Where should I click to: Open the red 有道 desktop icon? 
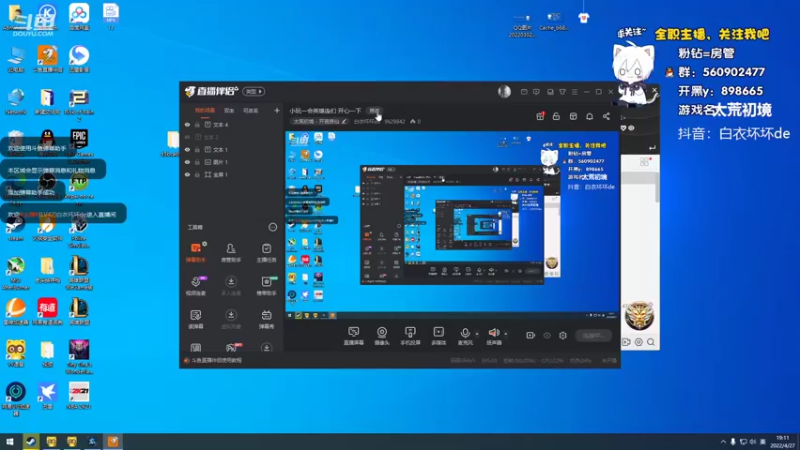click(47, 312)
